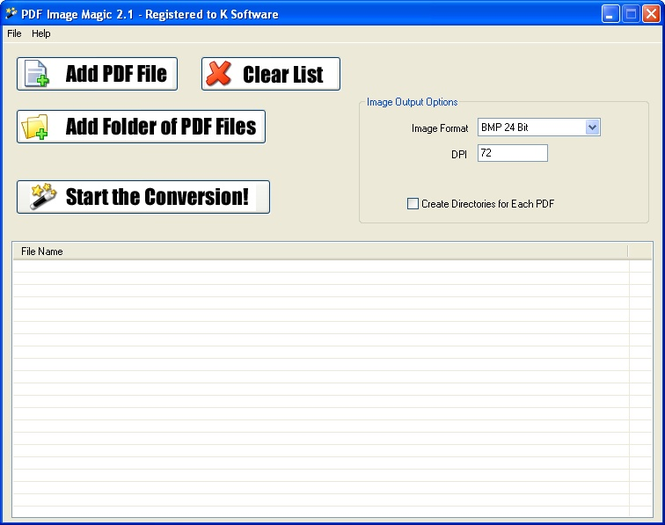Click the Add PDF File button

97,74
